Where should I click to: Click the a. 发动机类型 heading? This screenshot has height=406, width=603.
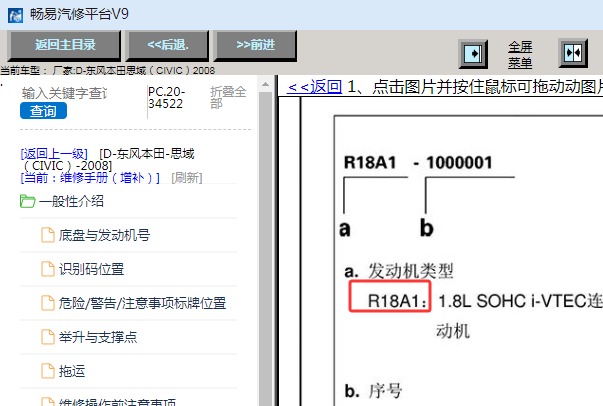click(x=399, y=271)
